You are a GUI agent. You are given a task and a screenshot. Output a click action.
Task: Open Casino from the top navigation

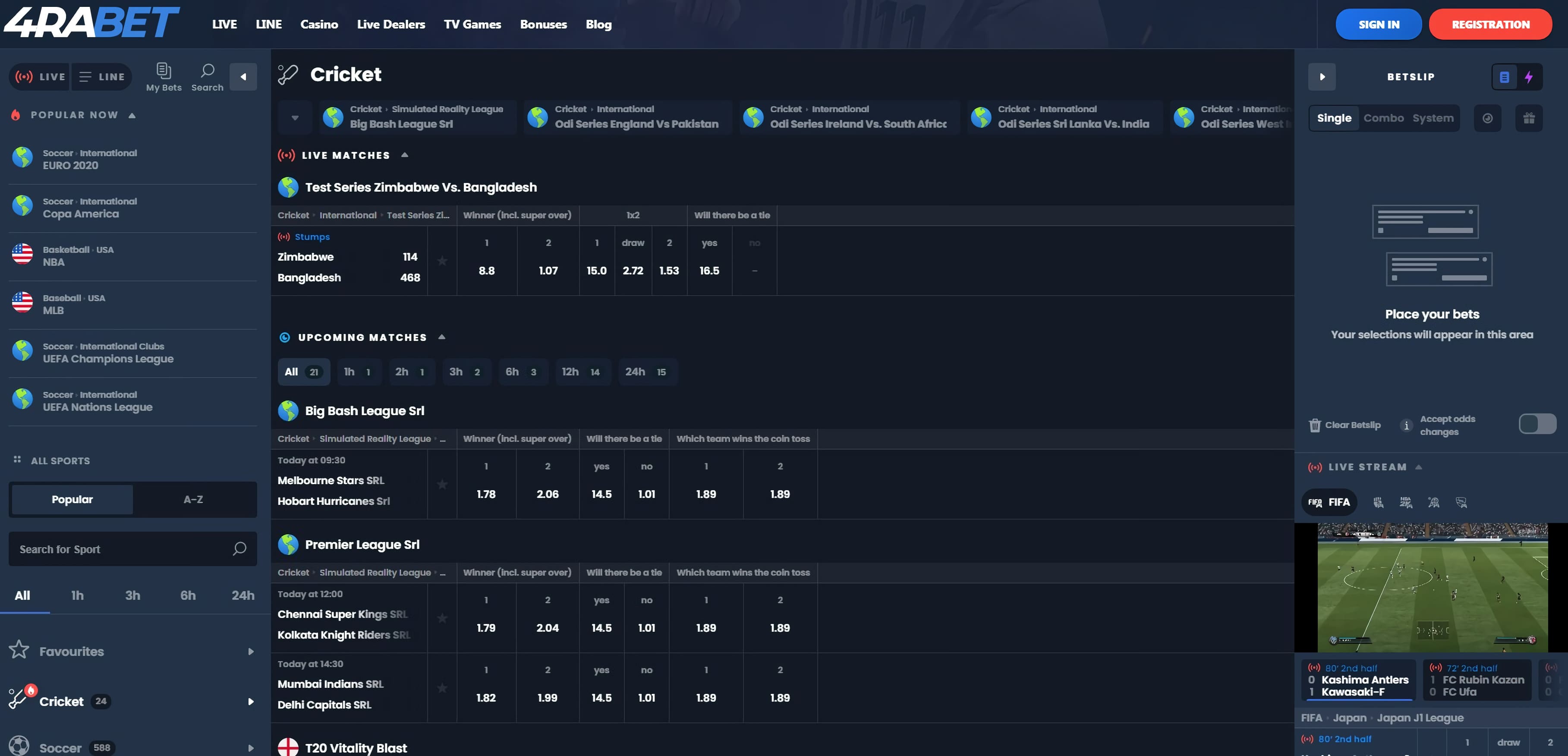pos(319,24)
